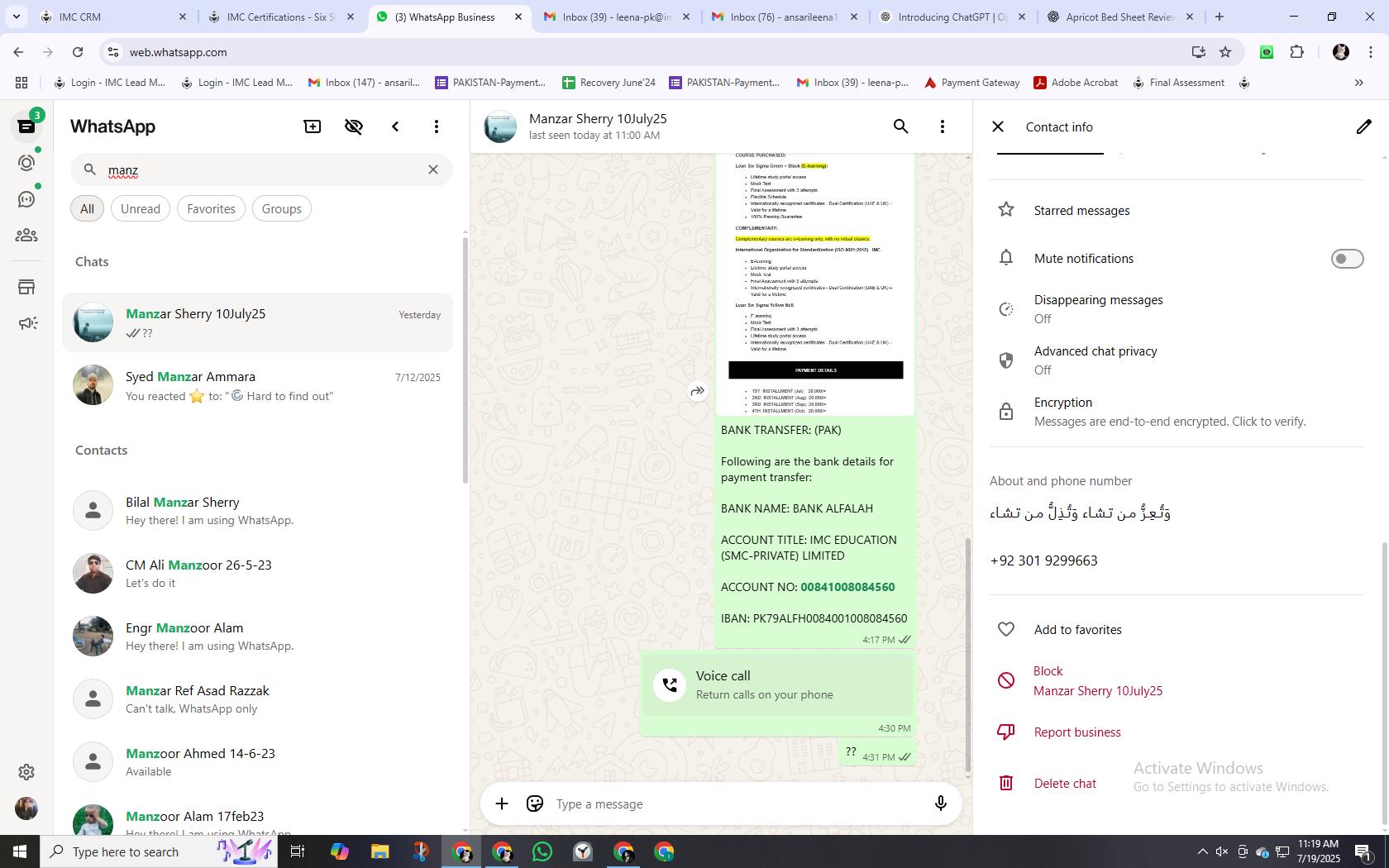Open the payment details document image

pyautogui.click(x=815, y=283)
